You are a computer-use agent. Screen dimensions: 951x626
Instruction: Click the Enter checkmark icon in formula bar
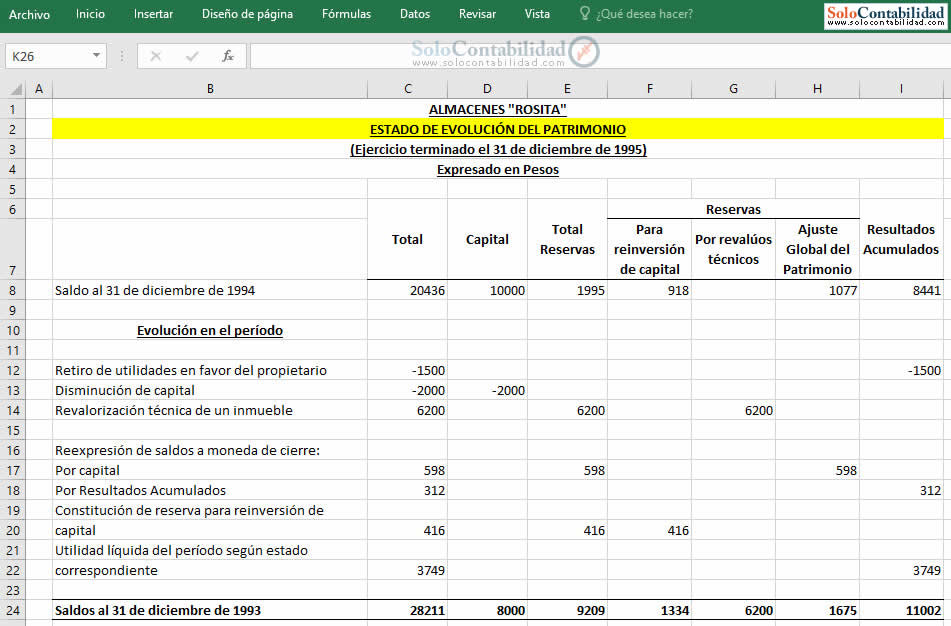point(192,56)
